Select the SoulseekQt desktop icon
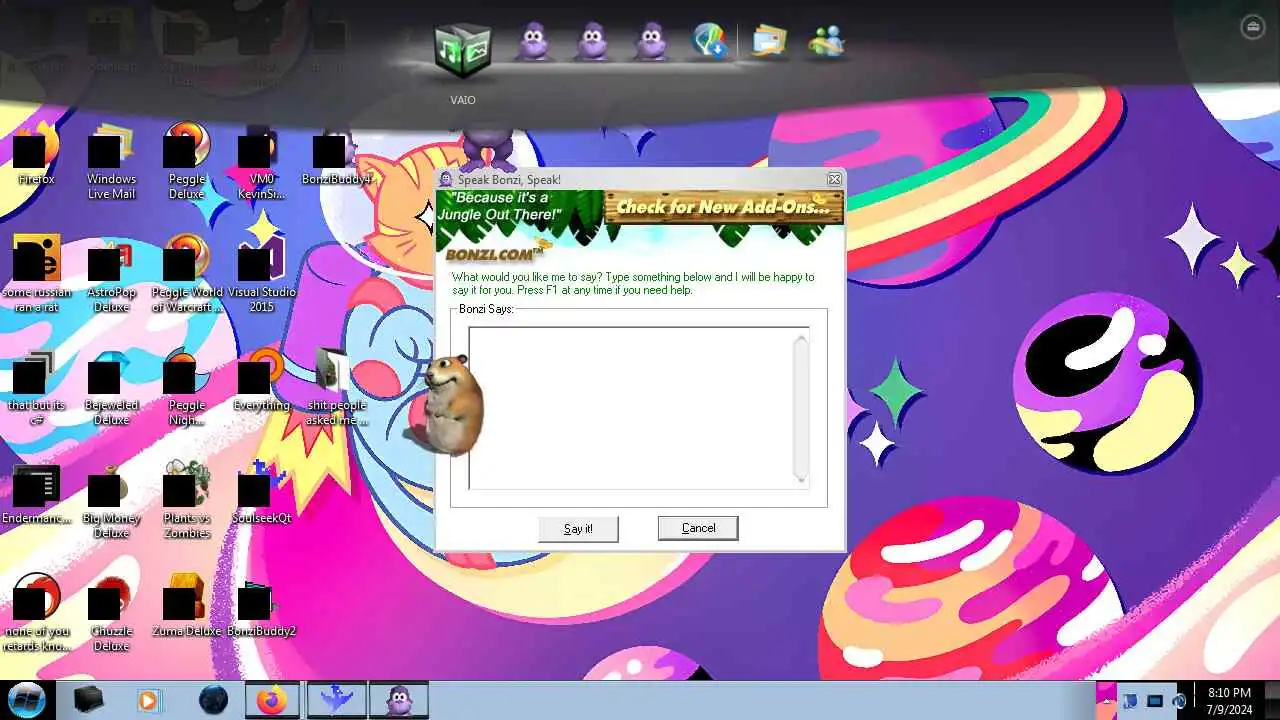Image resolution: width=1280 pixels, height=720 pixels. [262, 493]
